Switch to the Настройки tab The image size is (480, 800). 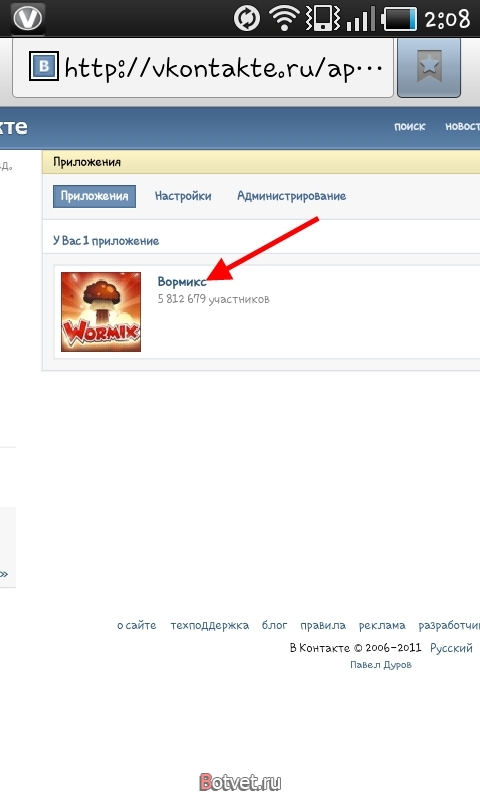(183, 196)
